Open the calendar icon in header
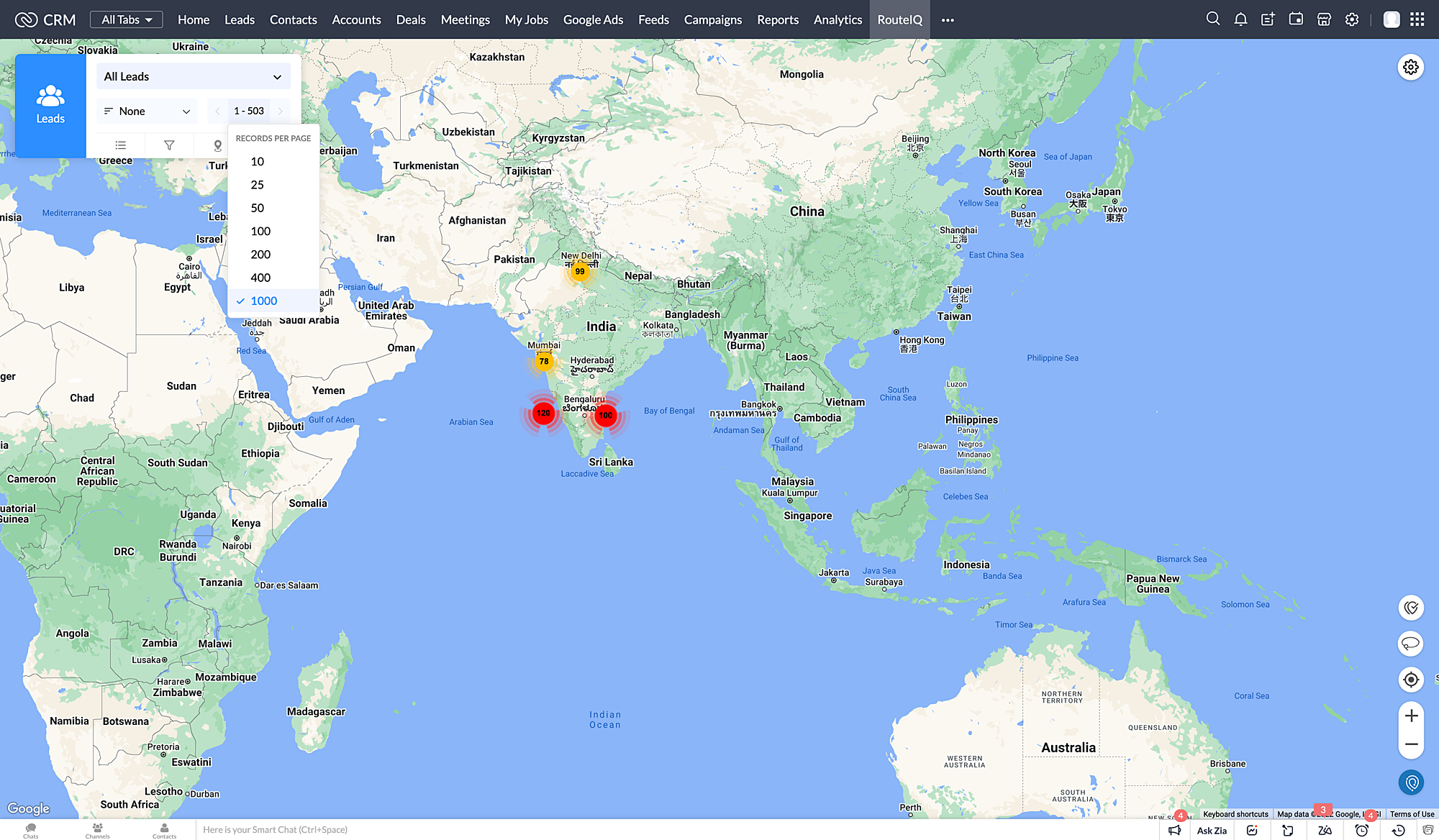Image resolution: width=1439 pixels, height=840 pixels. (1296, 19)
